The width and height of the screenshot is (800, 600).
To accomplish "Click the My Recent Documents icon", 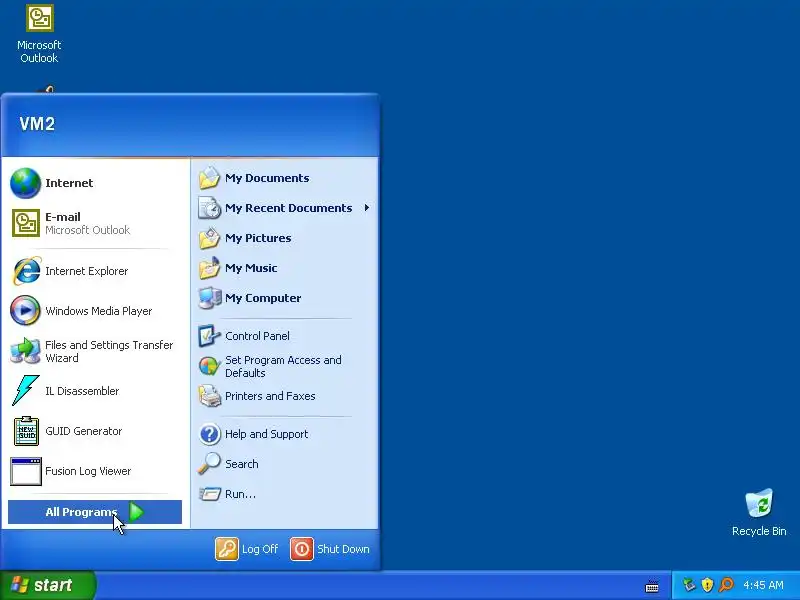I will point(209,208).
